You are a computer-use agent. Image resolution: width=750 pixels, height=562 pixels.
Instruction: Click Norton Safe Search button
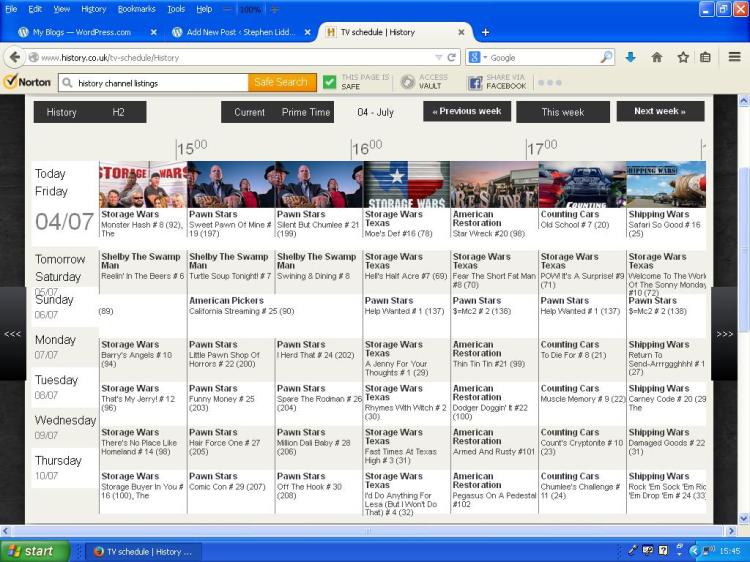(281, 83)
